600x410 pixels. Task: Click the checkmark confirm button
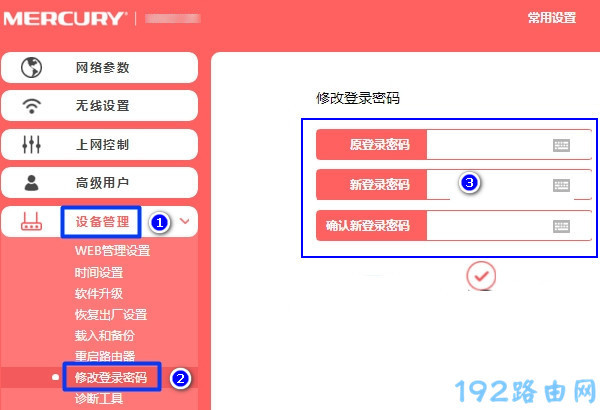click(x=481, y=276)
